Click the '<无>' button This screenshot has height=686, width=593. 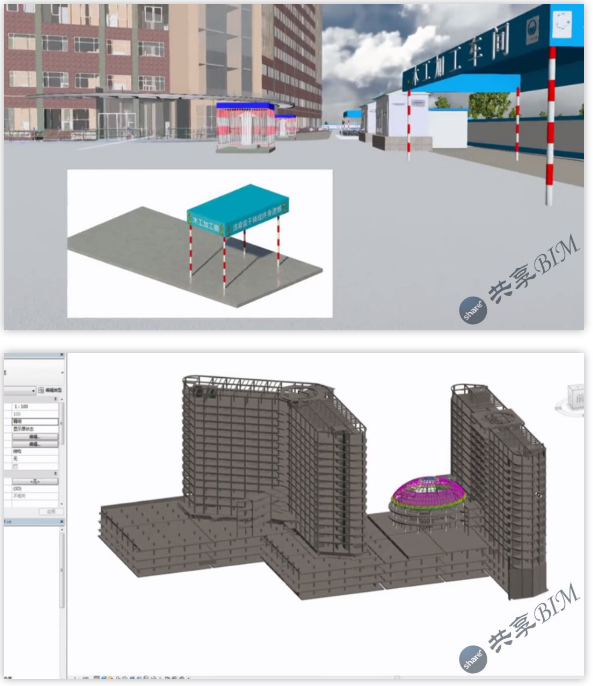tap(35, 481)
